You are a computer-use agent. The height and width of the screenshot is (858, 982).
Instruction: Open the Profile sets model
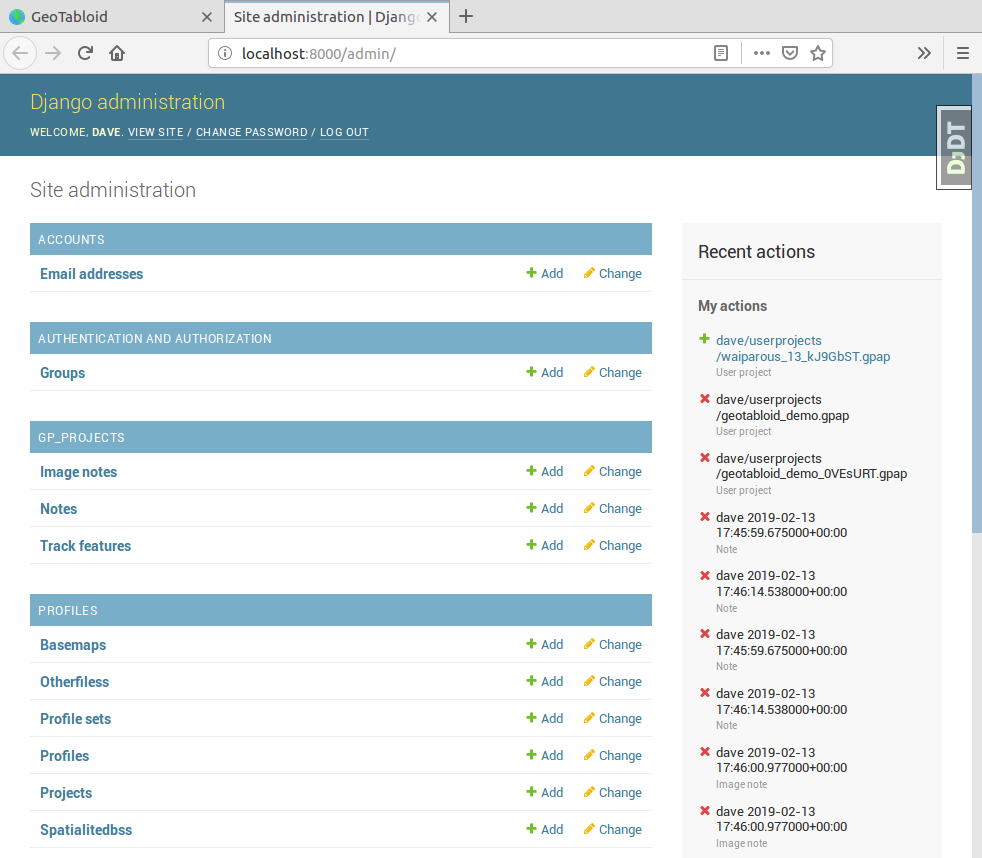tap(76, 718)
